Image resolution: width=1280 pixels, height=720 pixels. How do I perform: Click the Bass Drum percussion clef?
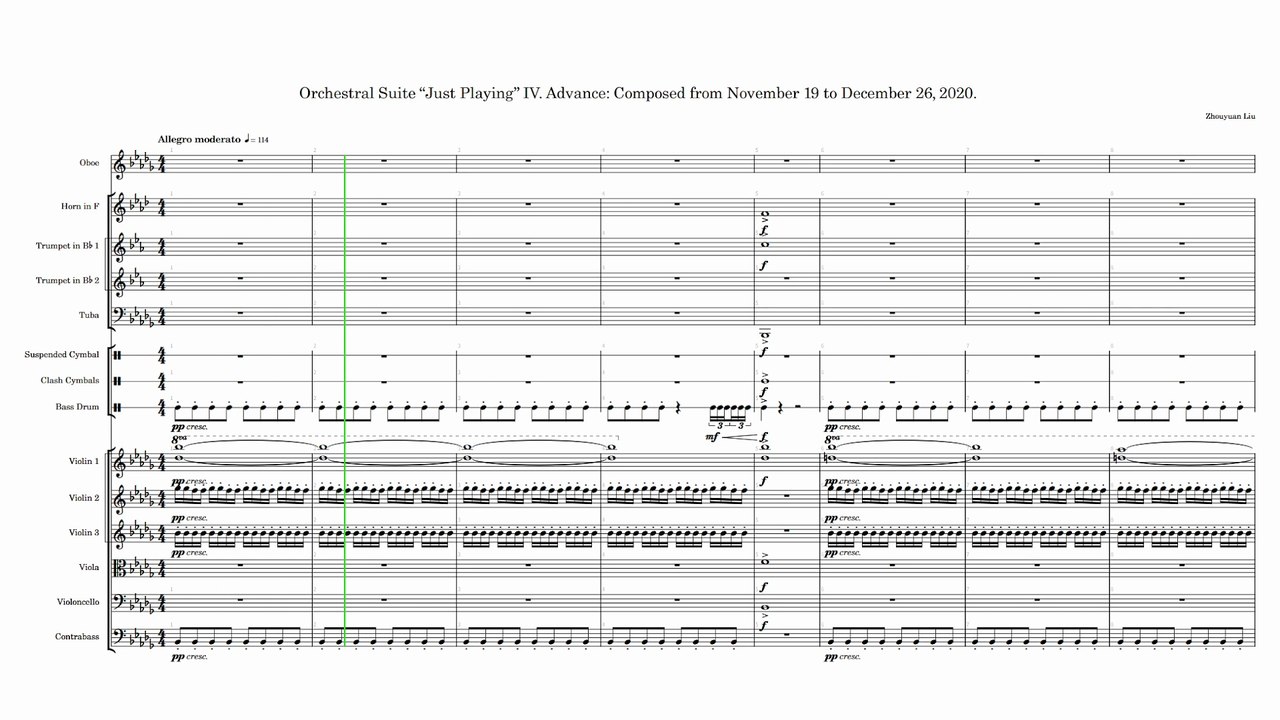tap(119, 407)
